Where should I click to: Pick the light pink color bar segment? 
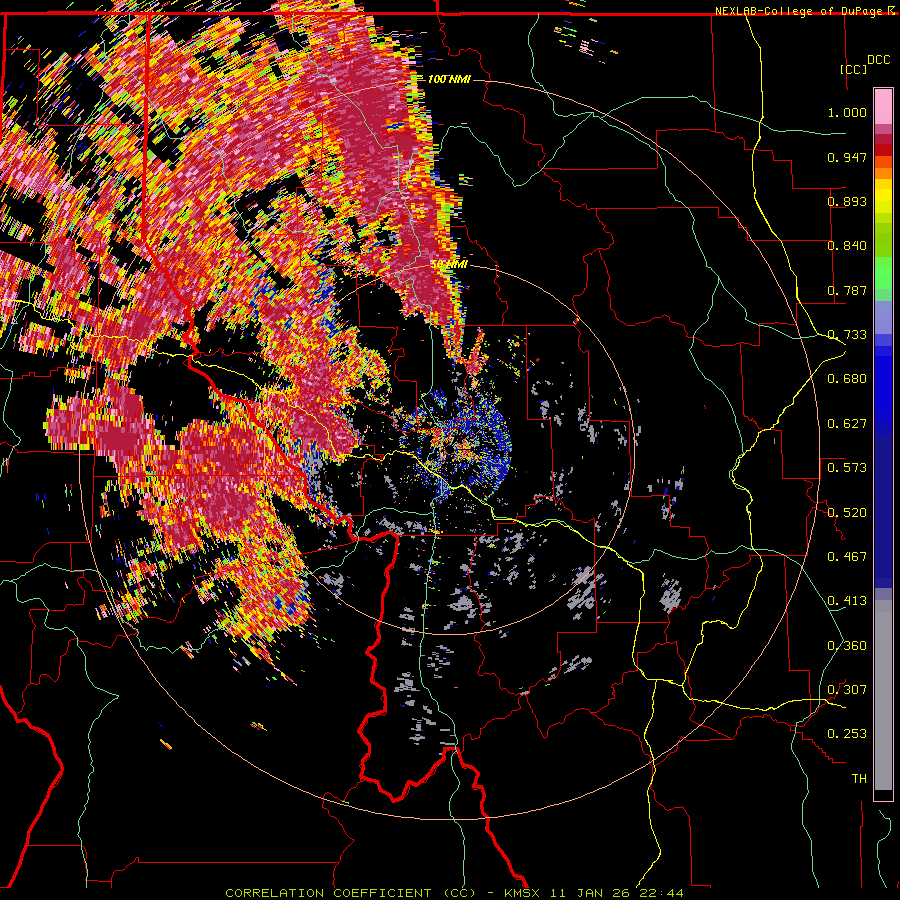883,106
